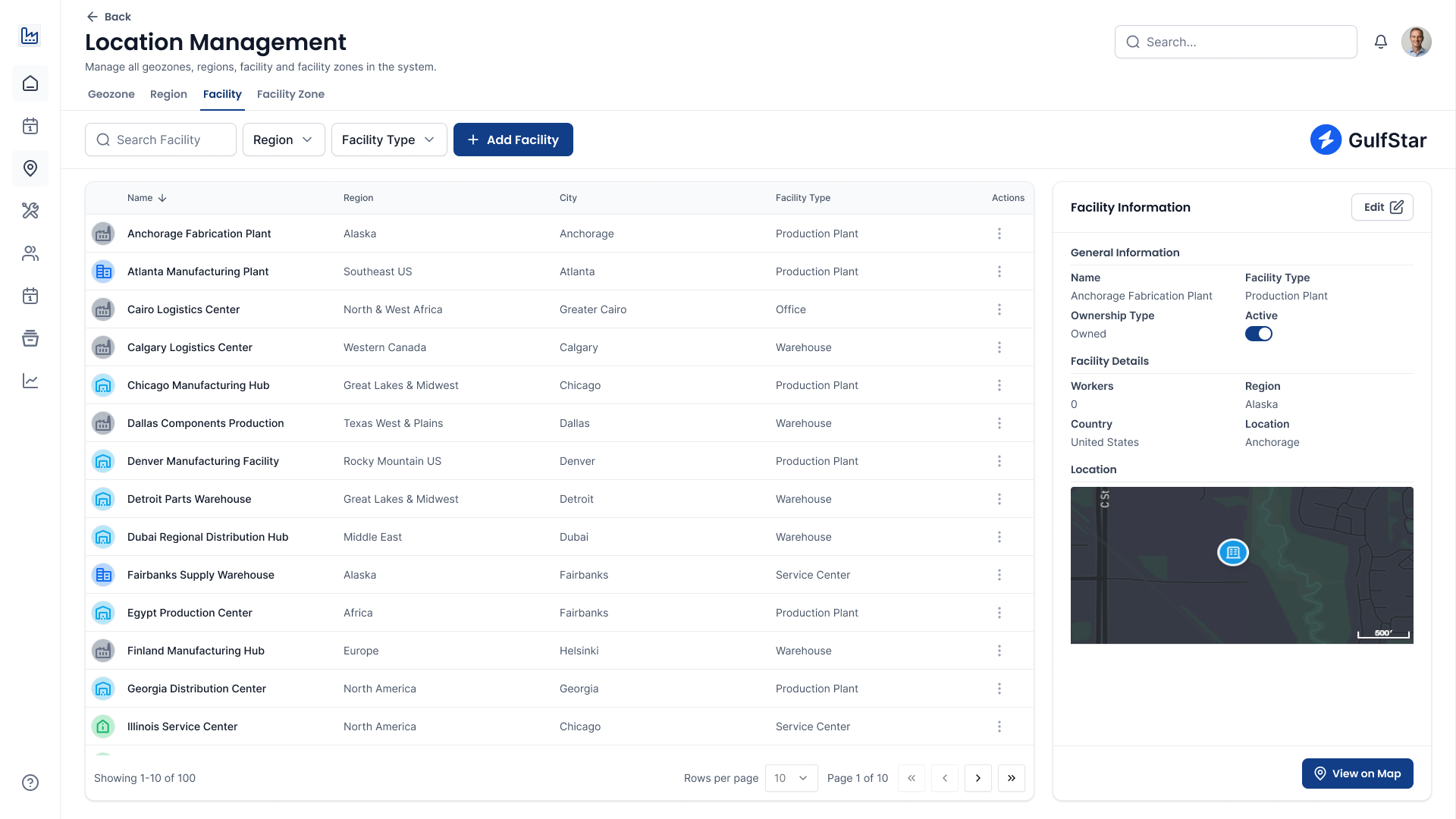This screenshot has height=819, width=1456.
Task: Open the Region filter dropdown
Action: (284, 140)
